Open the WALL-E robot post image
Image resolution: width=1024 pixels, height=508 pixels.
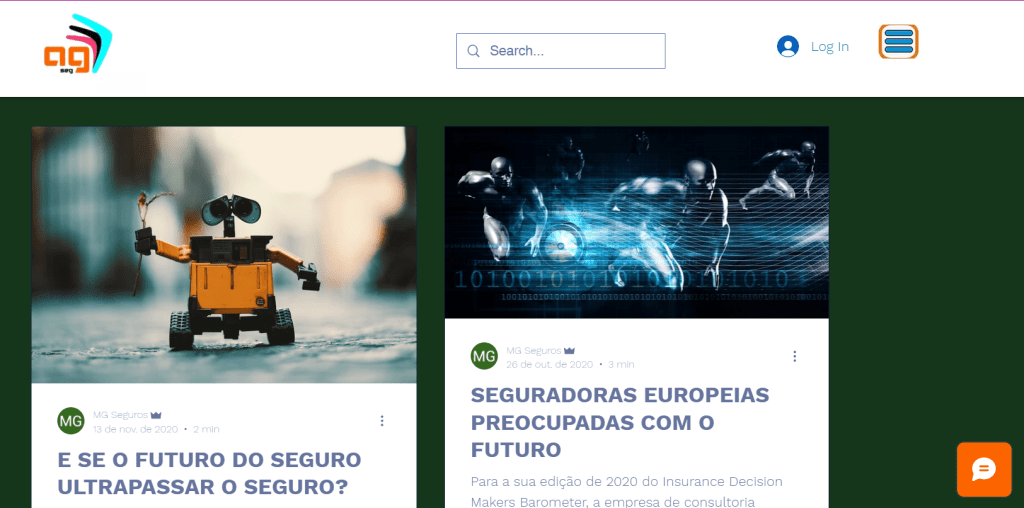224,255
